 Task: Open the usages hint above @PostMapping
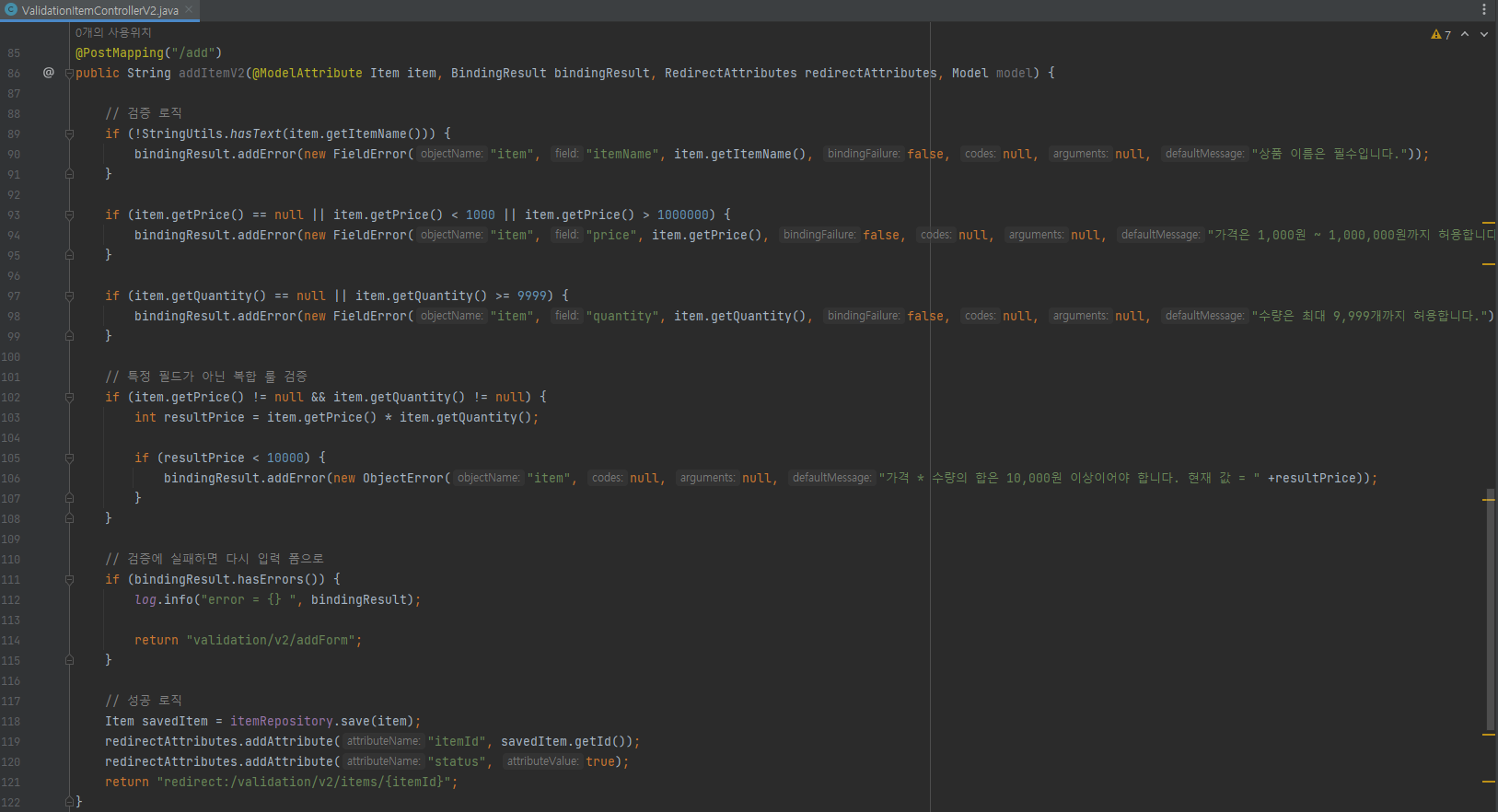[x=113, y=32]
